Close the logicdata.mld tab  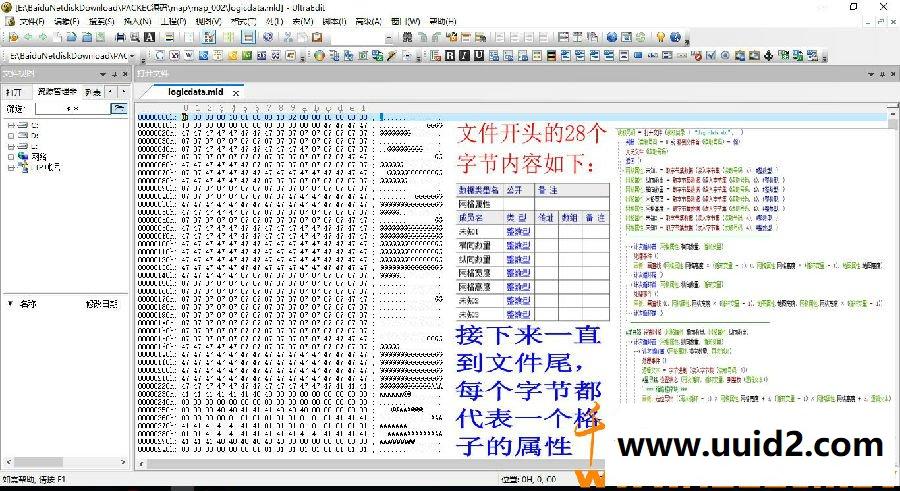coord(236,92)
